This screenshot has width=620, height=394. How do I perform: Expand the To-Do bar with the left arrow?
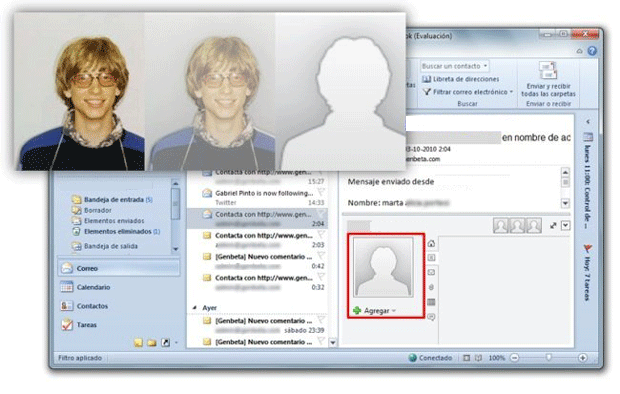pos(588,122)
